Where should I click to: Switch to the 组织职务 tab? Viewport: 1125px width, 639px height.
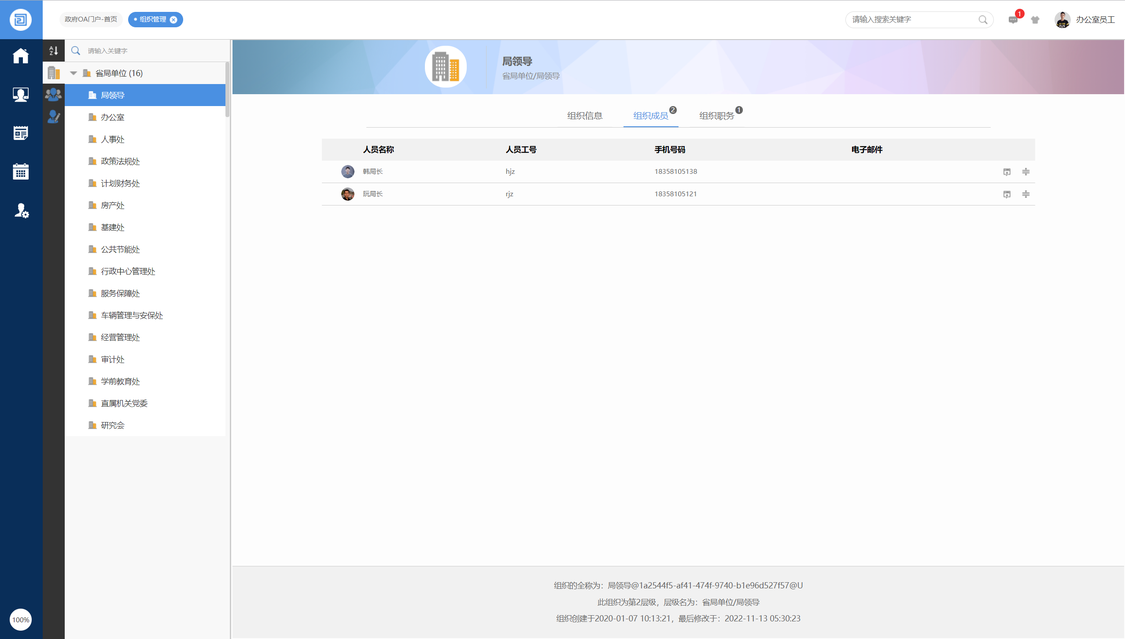(716, 116)
